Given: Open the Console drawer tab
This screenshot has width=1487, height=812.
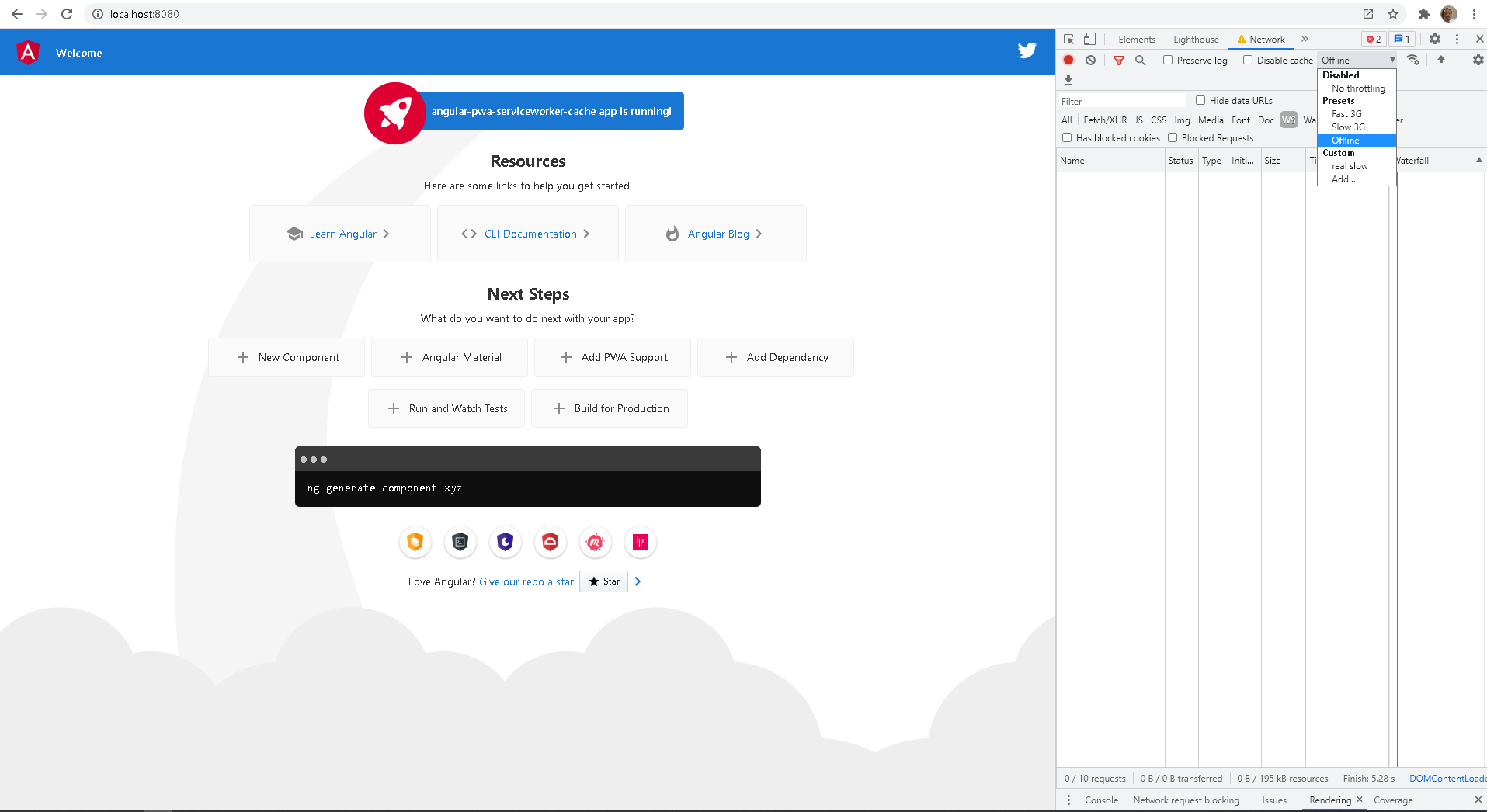Looking at the screenshot, I should tap(1101, 800).
